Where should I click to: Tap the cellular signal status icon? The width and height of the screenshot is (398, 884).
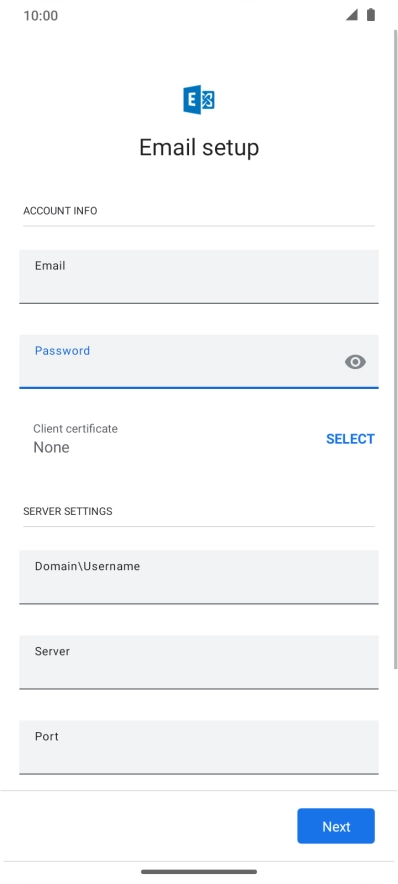click(x=352, y=15)
